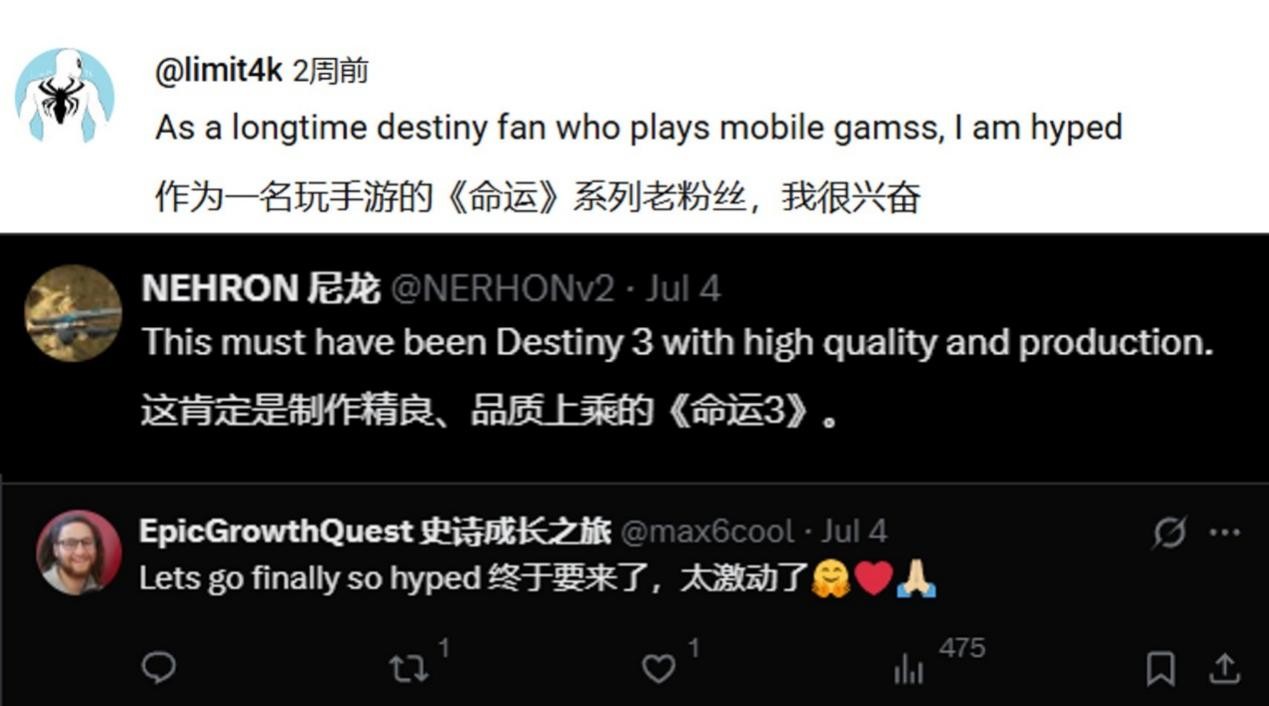Select the Destiny 3 tweet text
The width and height of the screenshot is (1269, 706).
677,343
